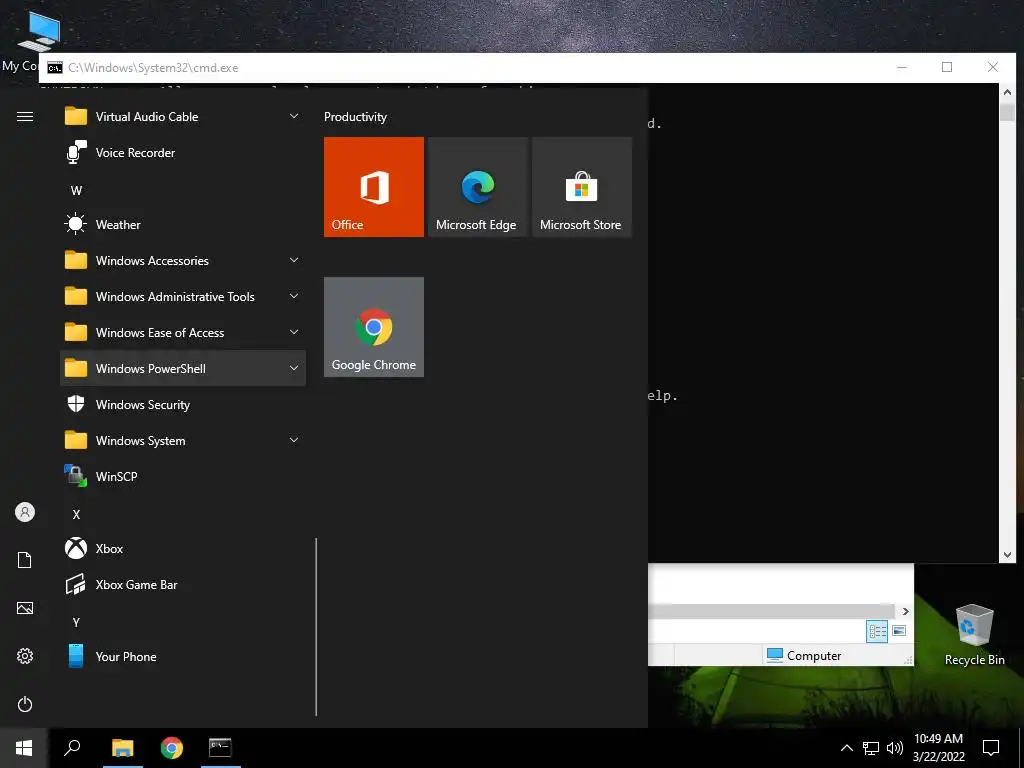Click the taskbar clock and date
1024x768 pixels.
pyautogui.click(x=938, y=748)
